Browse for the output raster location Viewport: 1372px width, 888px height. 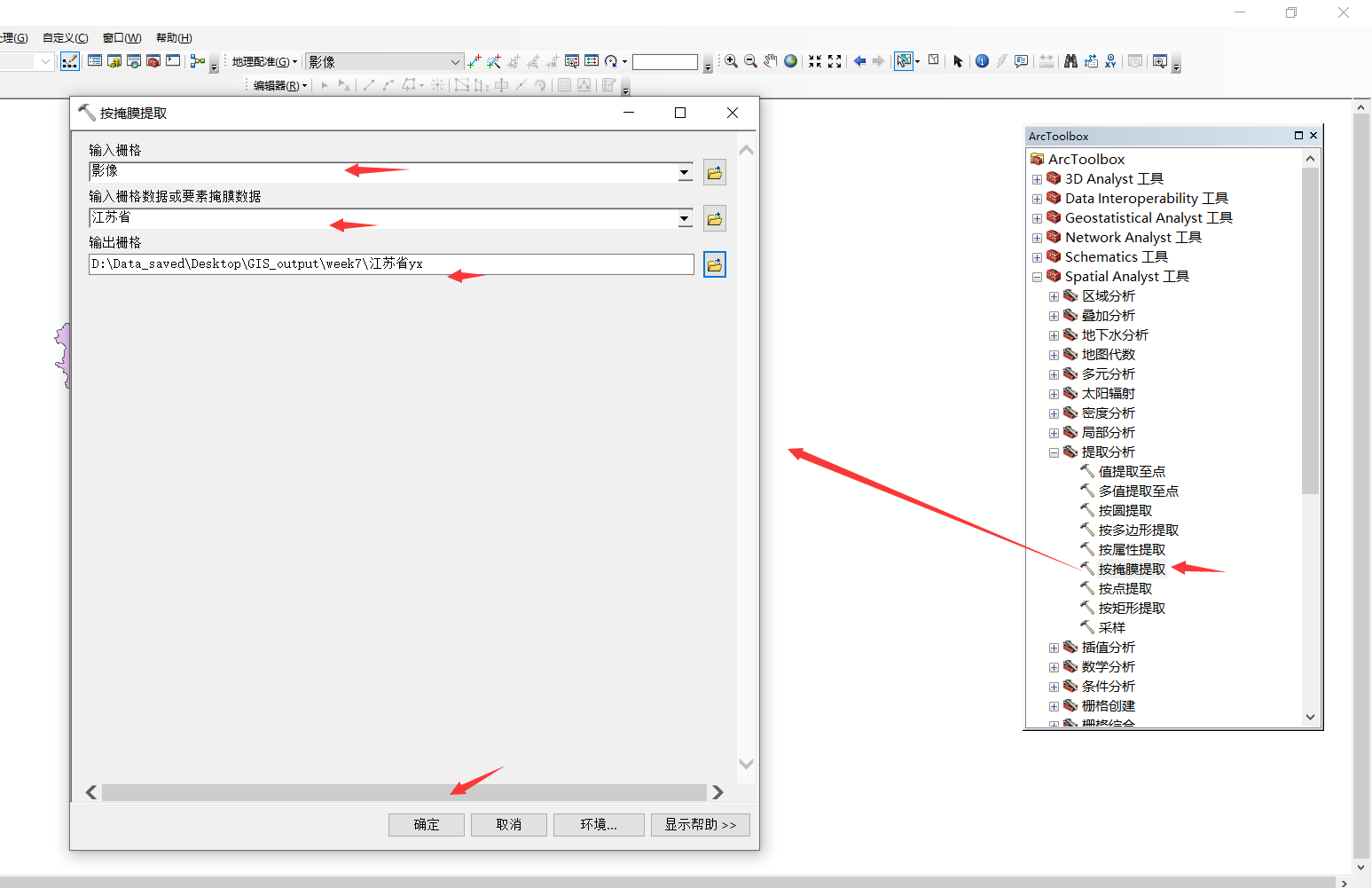[715, 264]
